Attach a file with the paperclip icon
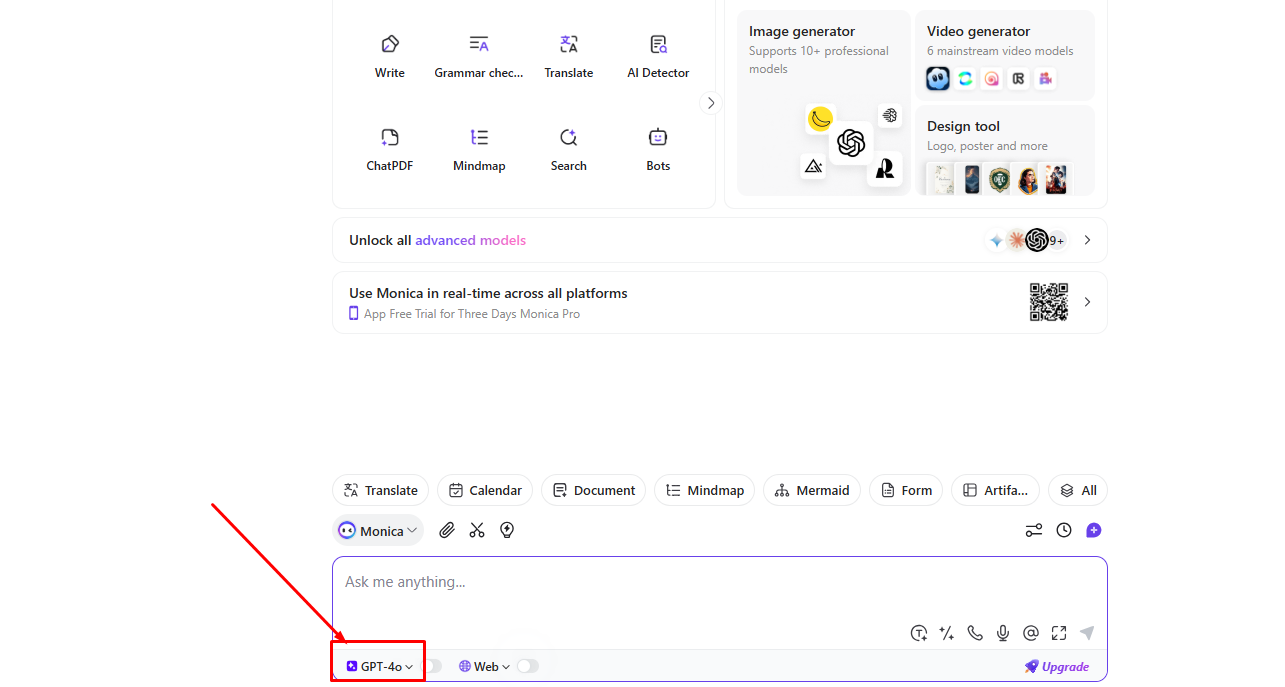Screen dimensions: 1285x687 pos(447,530)
